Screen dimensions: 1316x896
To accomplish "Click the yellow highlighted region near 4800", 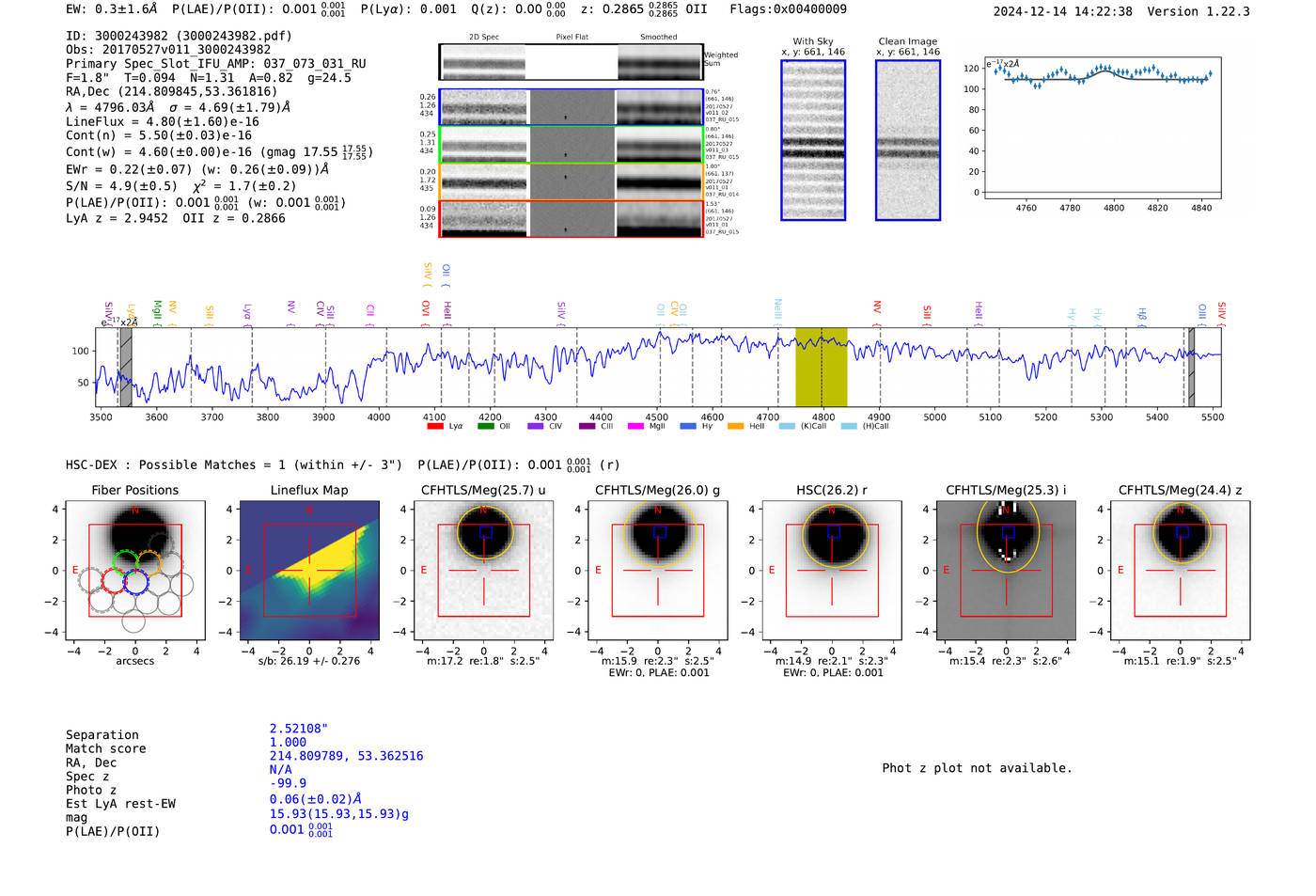I will click(822, 367).
